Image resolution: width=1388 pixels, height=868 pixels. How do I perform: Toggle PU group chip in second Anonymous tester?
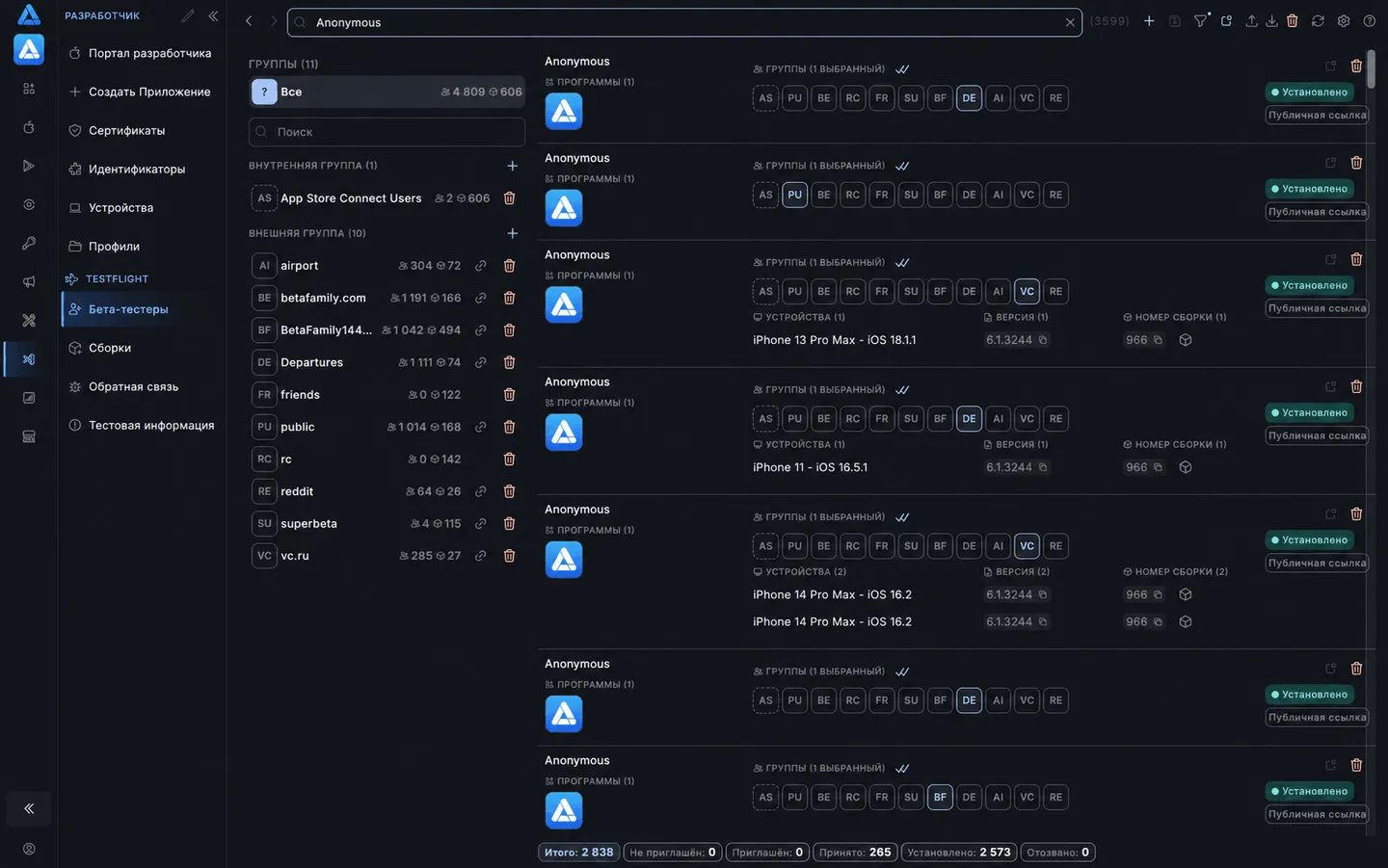tap(794, 195)
